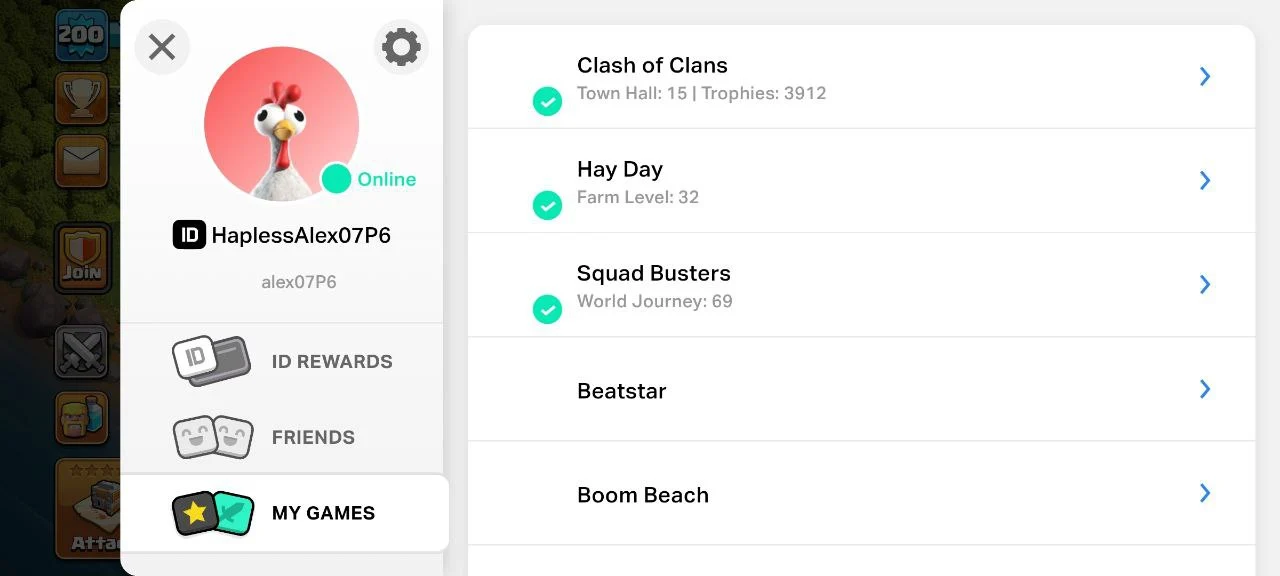Click the Clash of Clans connected checkmark
Viewport: 1280px width, 576px height.
pos(547,101)
